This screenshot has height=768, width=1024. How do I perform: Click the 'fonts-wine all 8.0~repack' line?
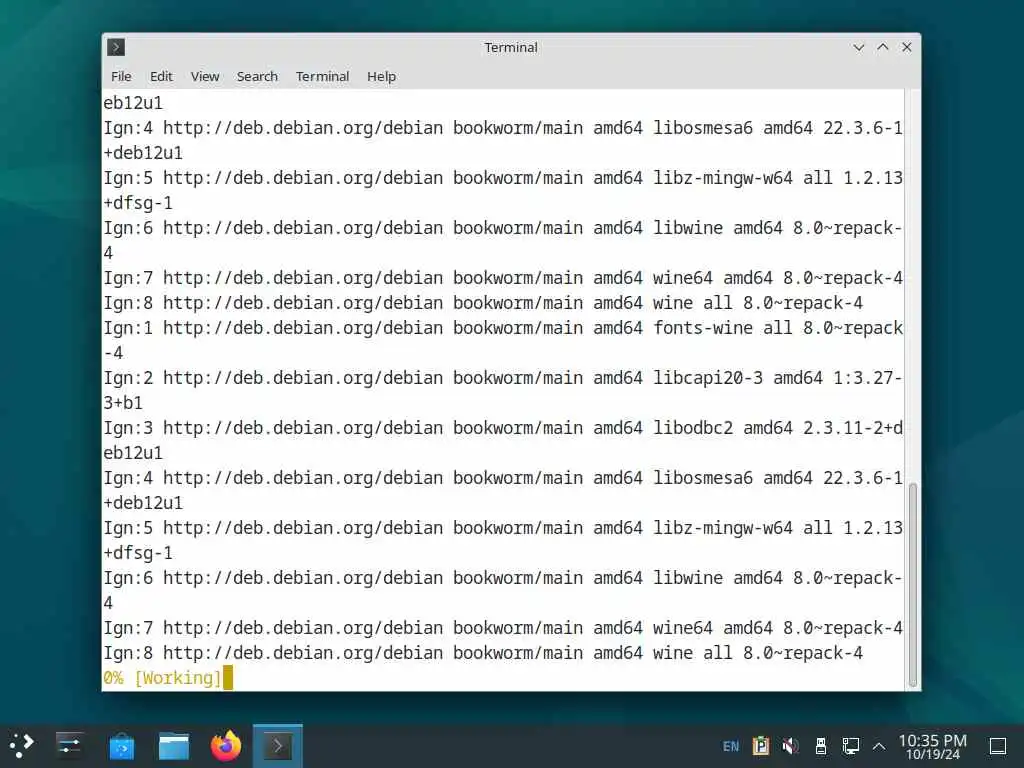point(503,328)
